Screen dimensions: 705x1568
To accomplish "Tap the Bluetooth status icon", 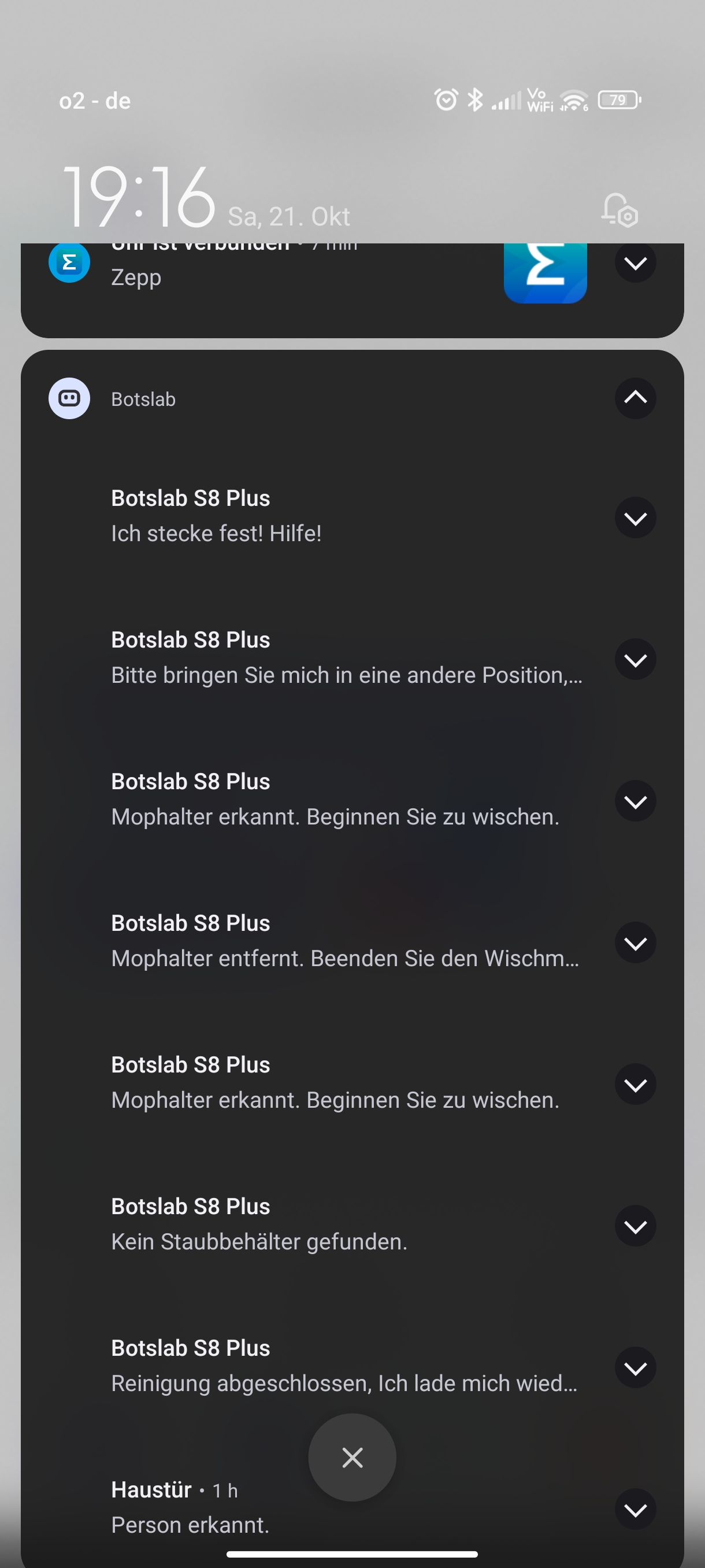I will pos(475,99).
